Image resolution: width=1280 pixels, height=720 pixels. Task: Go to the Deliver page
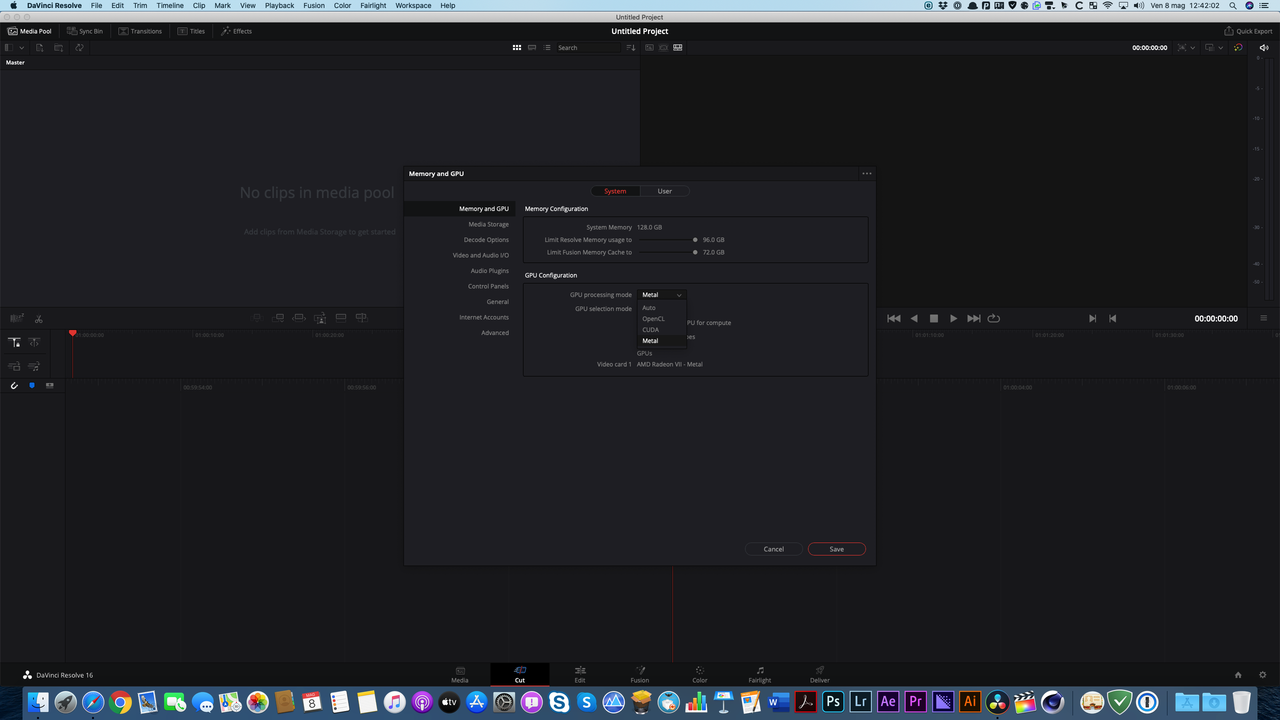[x=820, y=674]
